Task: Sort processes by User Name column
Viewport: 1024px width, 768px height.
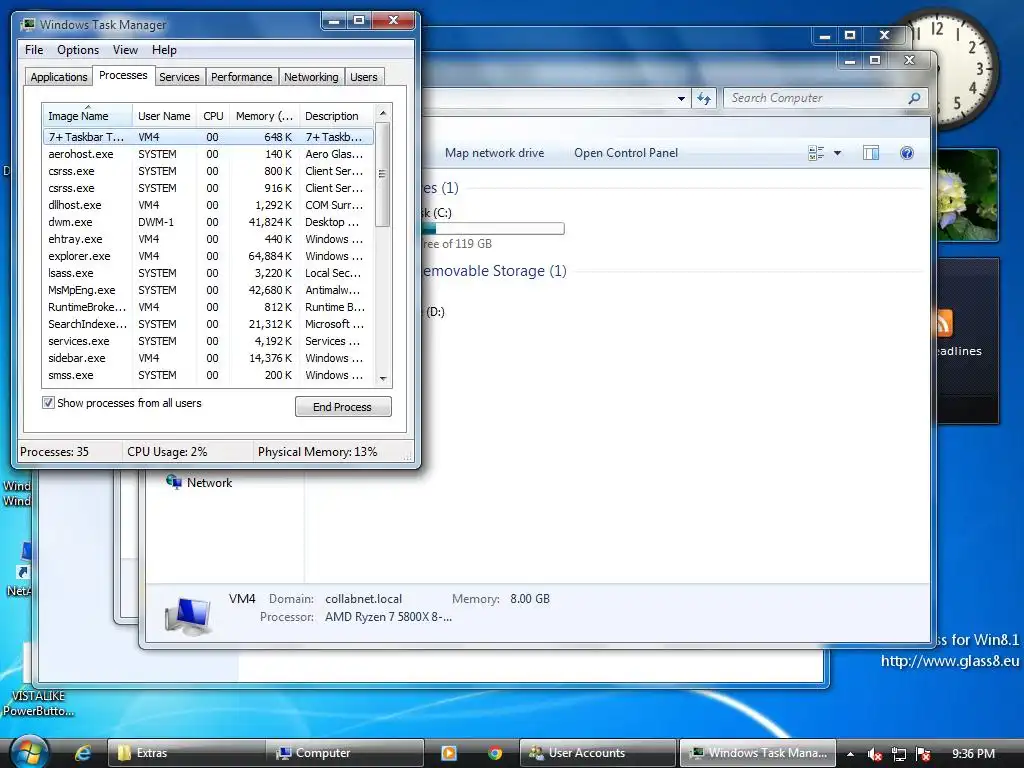Action: tap(164, 116)
